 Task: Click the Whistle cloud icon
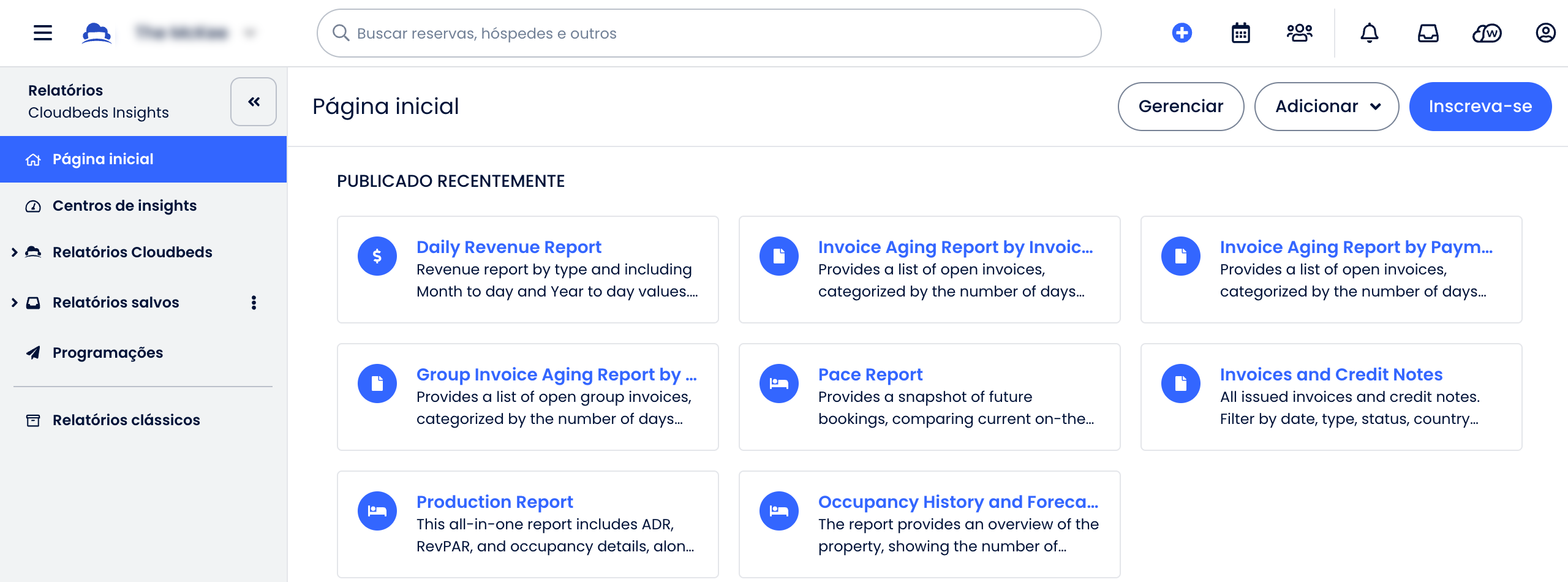click(x=1487, y=32)
